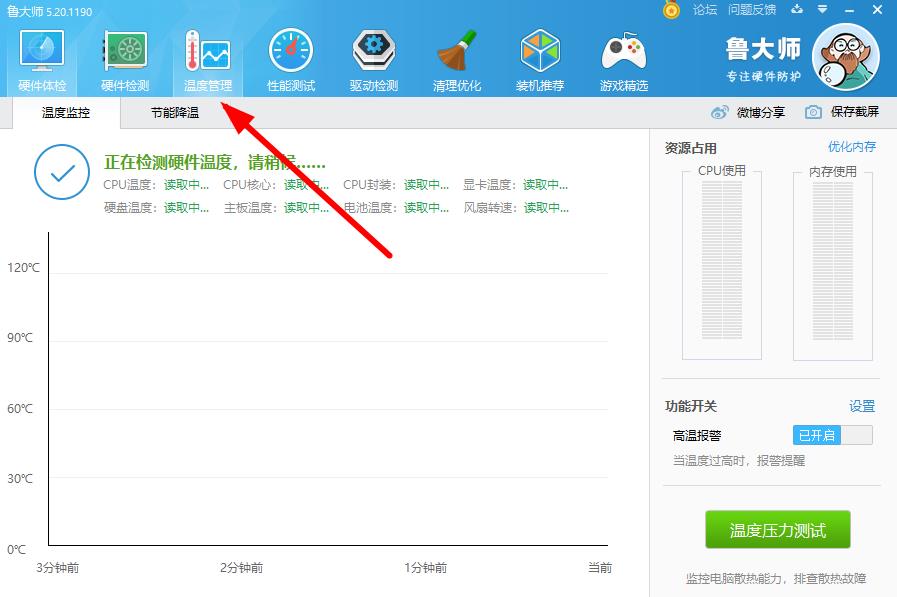This screenshot has width=897, height=597.
Task: Open 温度管理 temperature management
Action: click(205, 57)
